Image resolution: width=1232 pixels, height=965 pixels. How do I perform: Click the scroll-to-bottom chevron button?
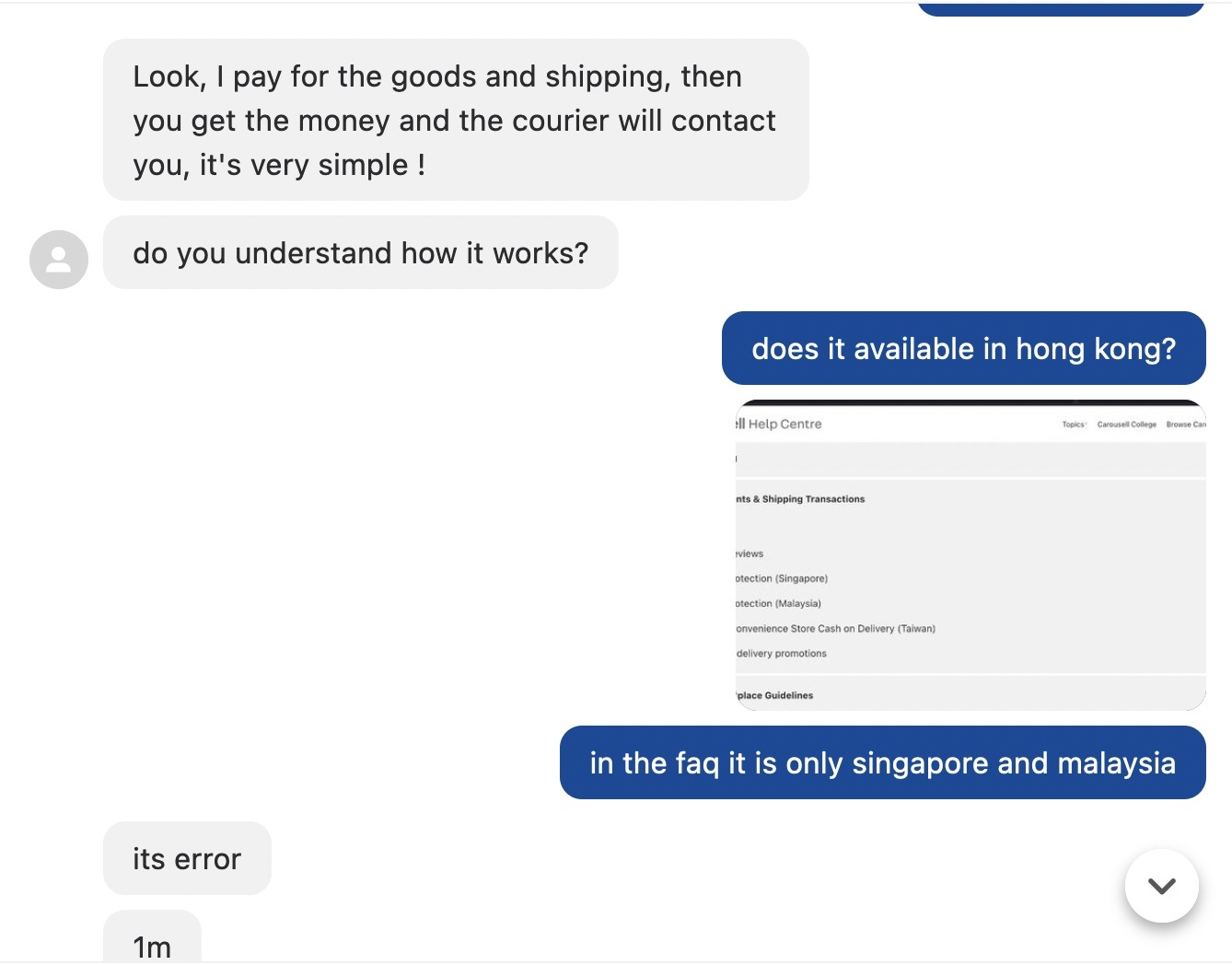[x=1162, y=886]
